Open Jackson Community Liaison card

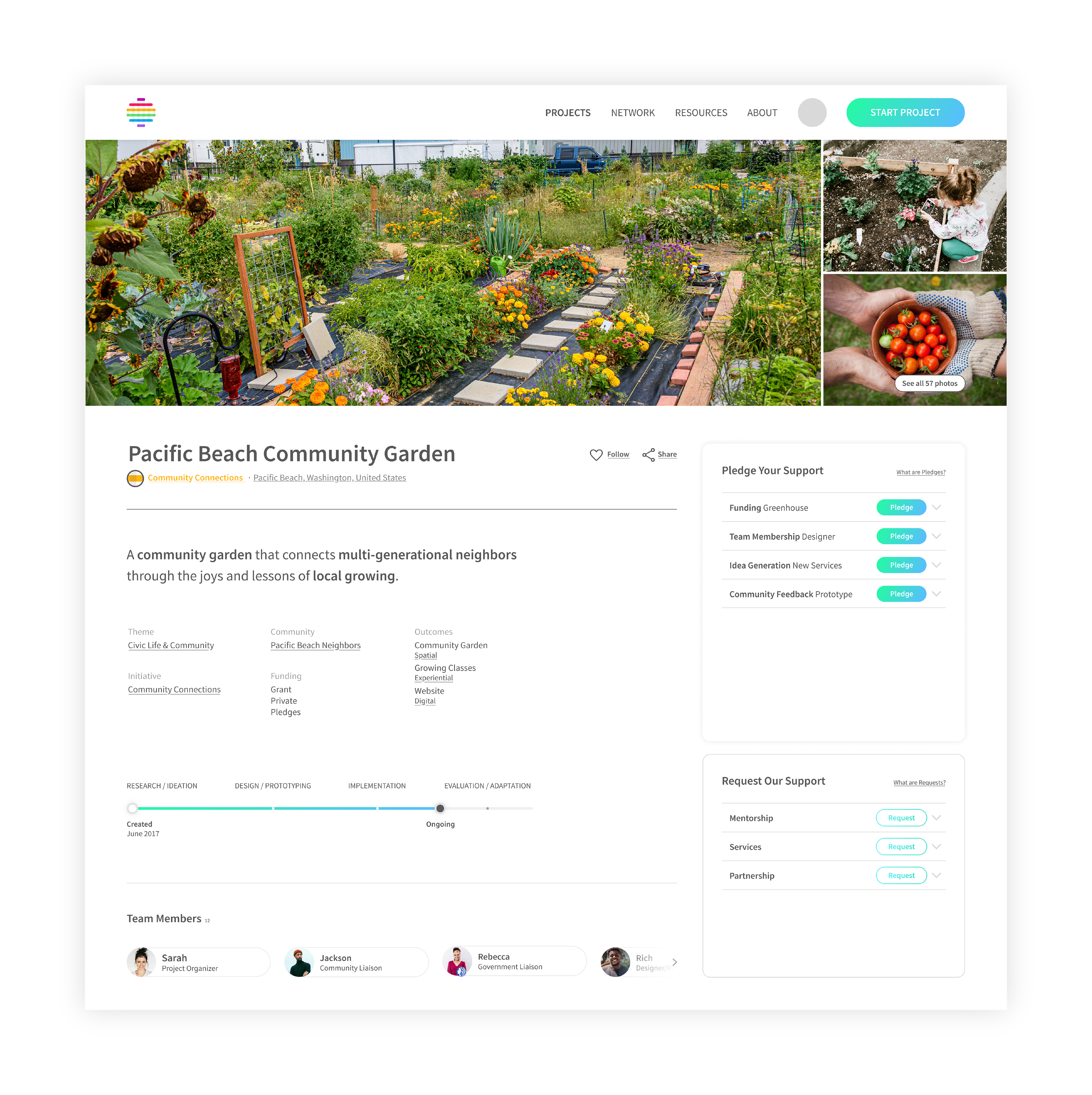tap(356, 962)
